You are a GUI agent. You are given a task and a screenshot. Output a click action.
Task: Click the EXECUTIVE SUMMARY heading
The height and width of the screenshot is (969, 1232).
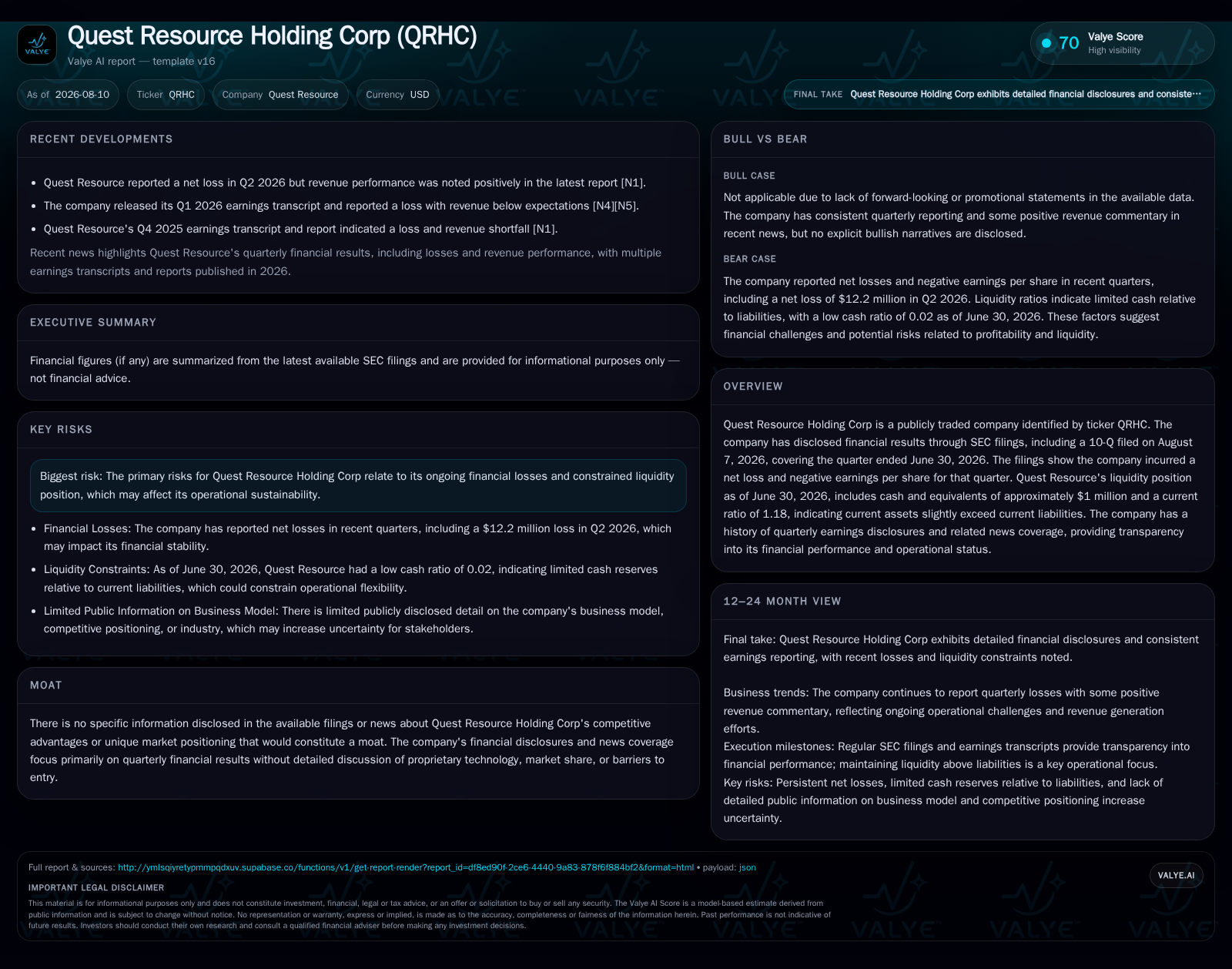(93, 323)
